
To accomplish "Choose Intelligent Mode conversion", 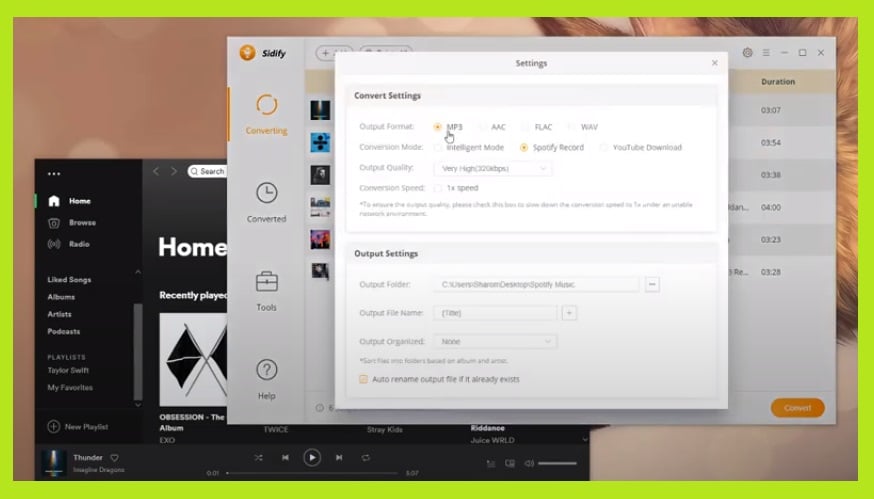I will [x=438, y=148].
